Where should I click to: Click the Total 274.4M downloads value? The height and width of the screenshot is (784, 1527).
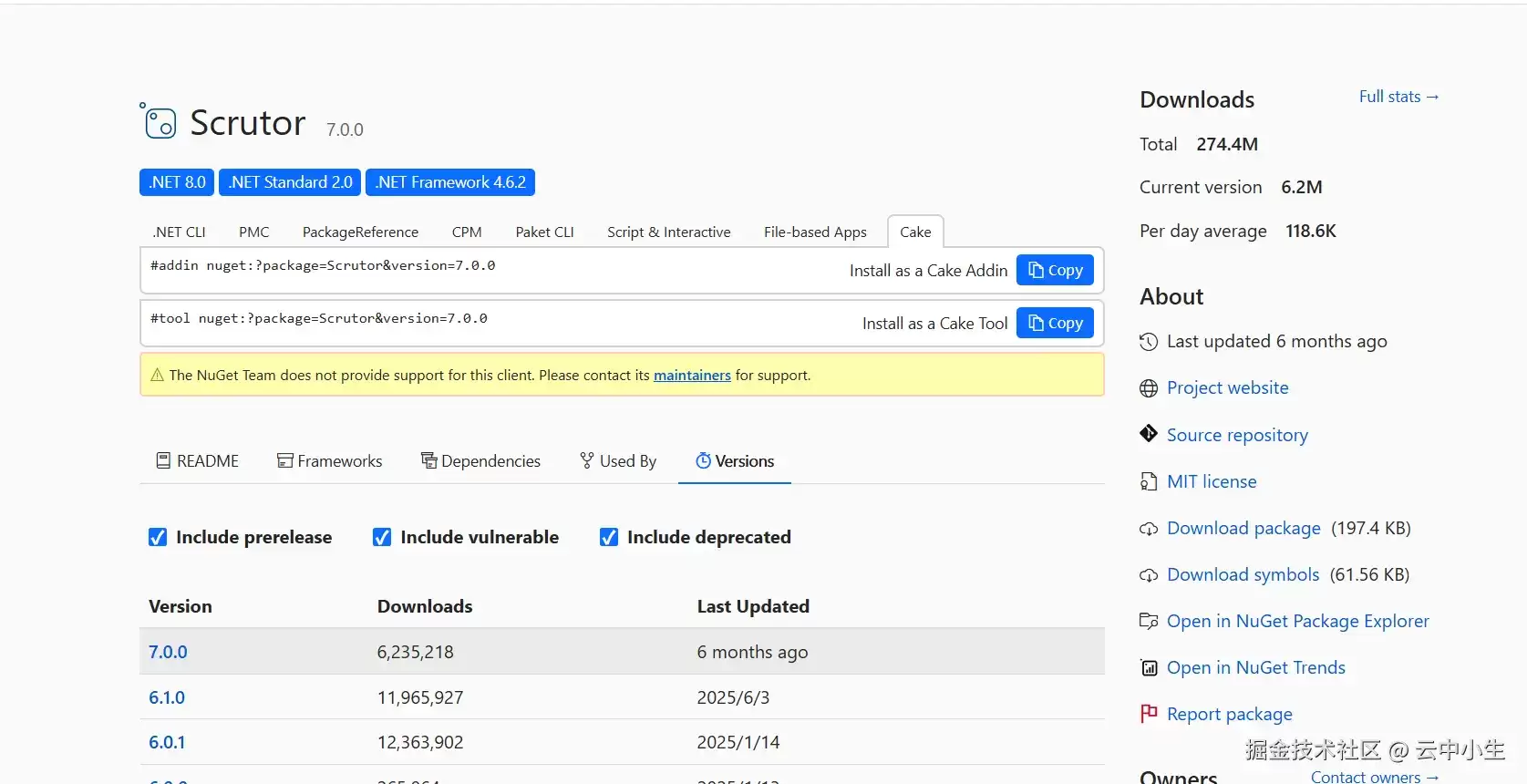tap(1227, 144)
